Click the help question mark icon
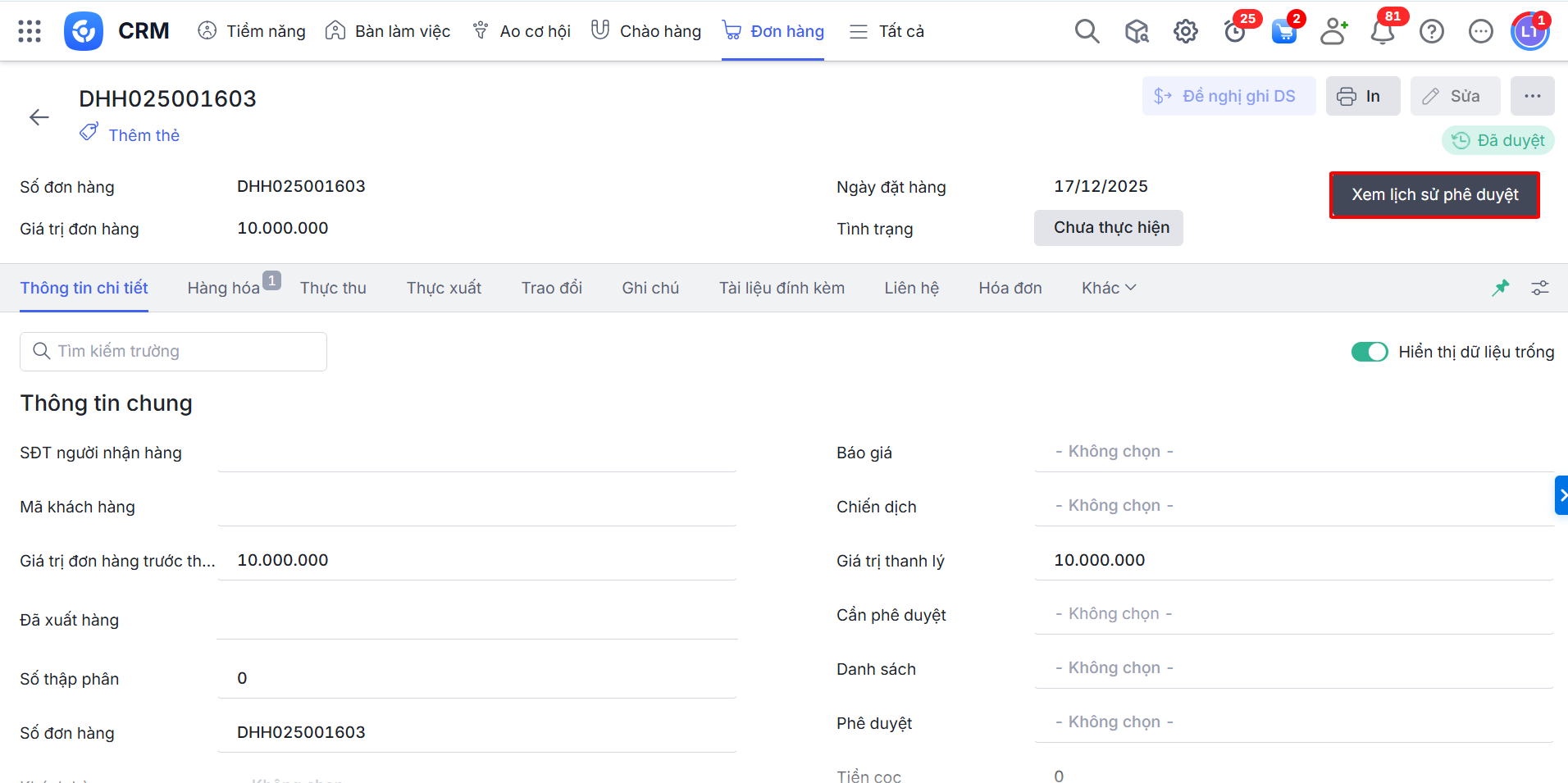The height and width of the screenshot is (783, 1568). point(1431,31)
